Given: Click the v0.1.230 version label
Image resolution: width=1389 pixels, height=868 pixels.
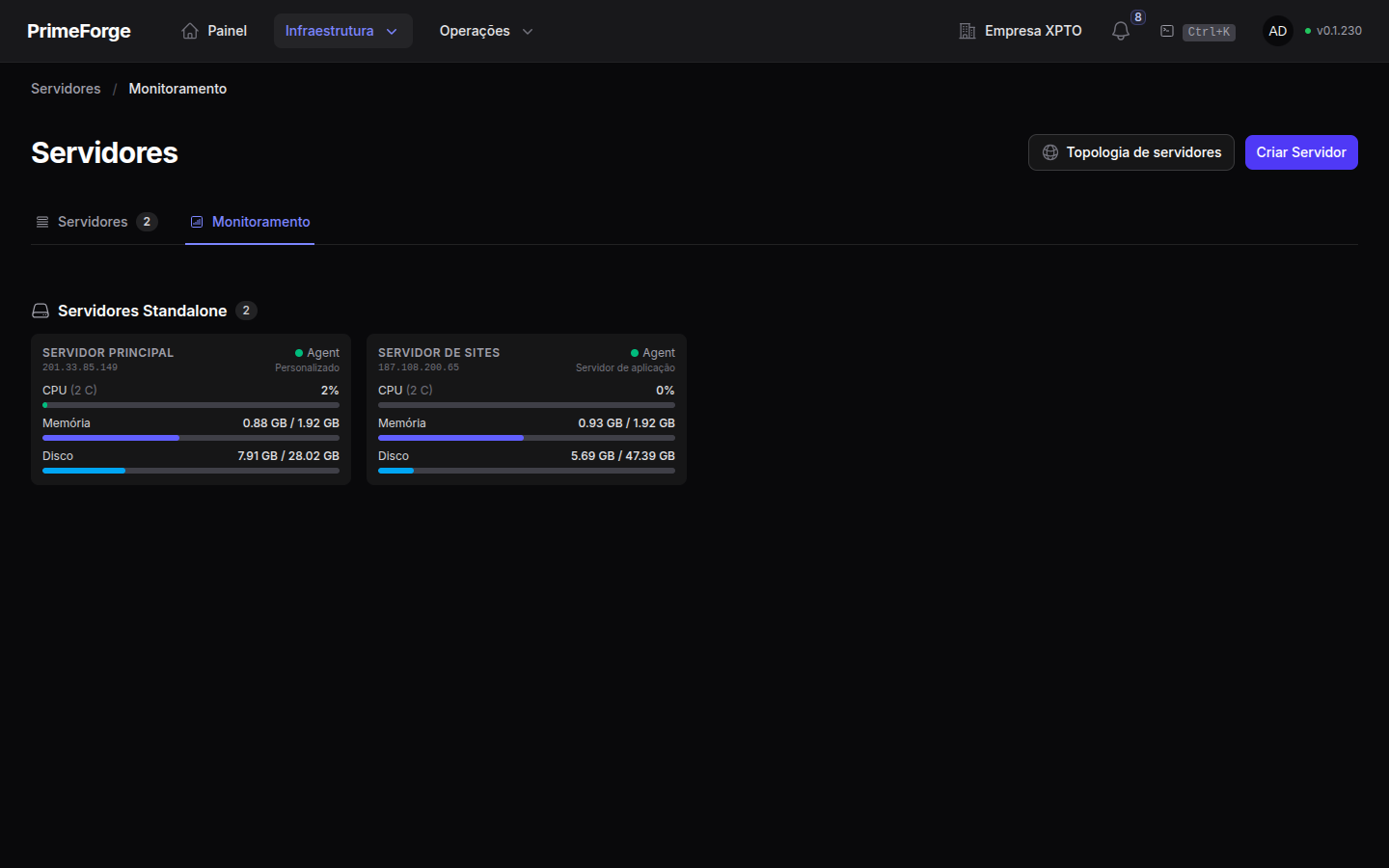Looking at the screenshot, I should pyautogui.click(x=1339, y=31).
